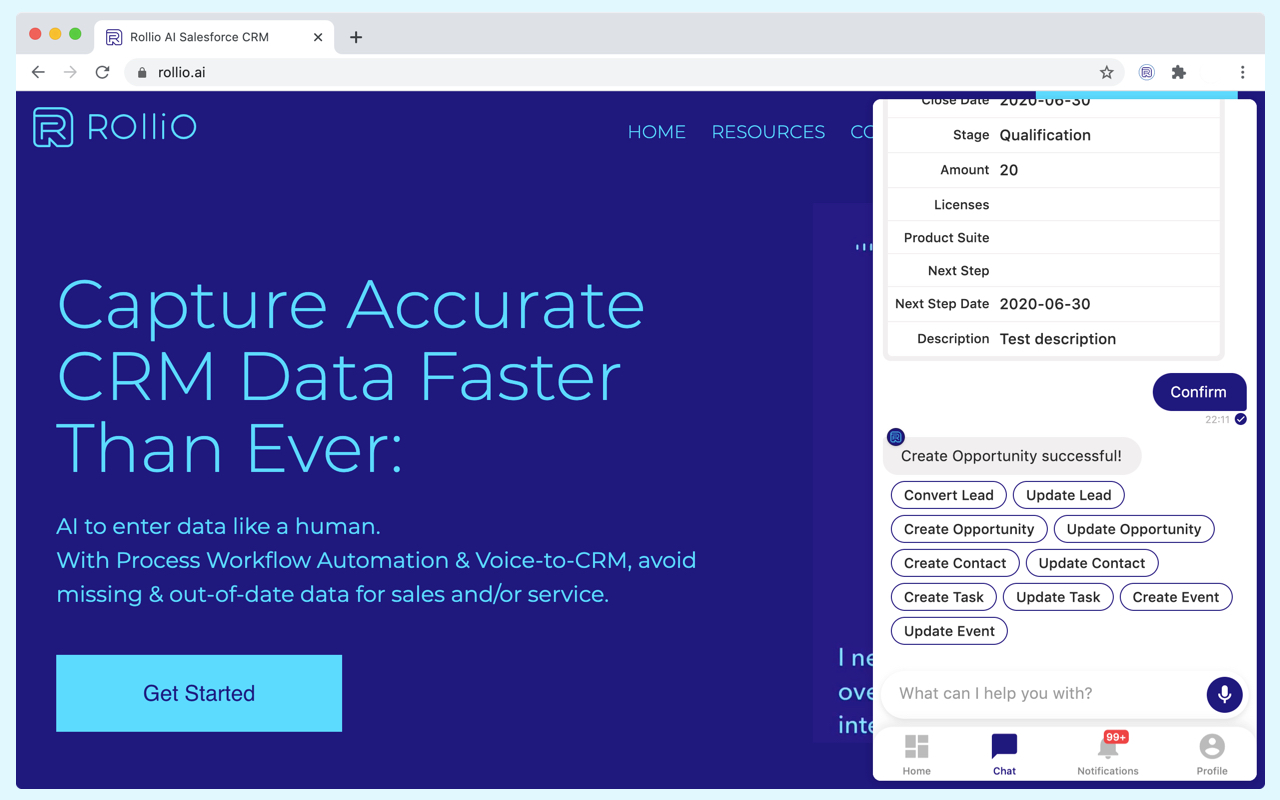1280x800 pixels.
Task: Switch to the Home tab in chat widget
Action: 916,755
